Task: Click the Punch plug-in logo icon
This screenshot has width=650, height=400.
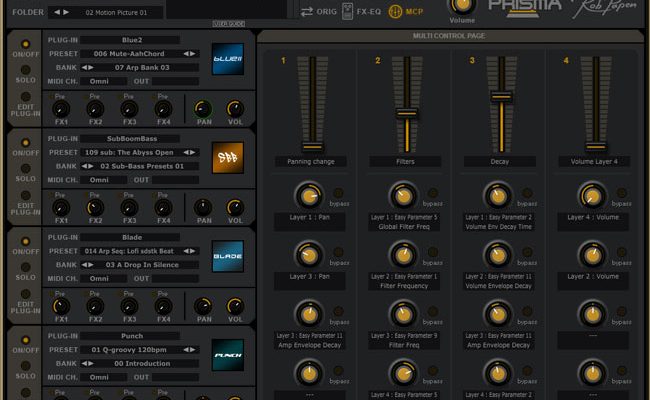Action: (x=227, y=354)
